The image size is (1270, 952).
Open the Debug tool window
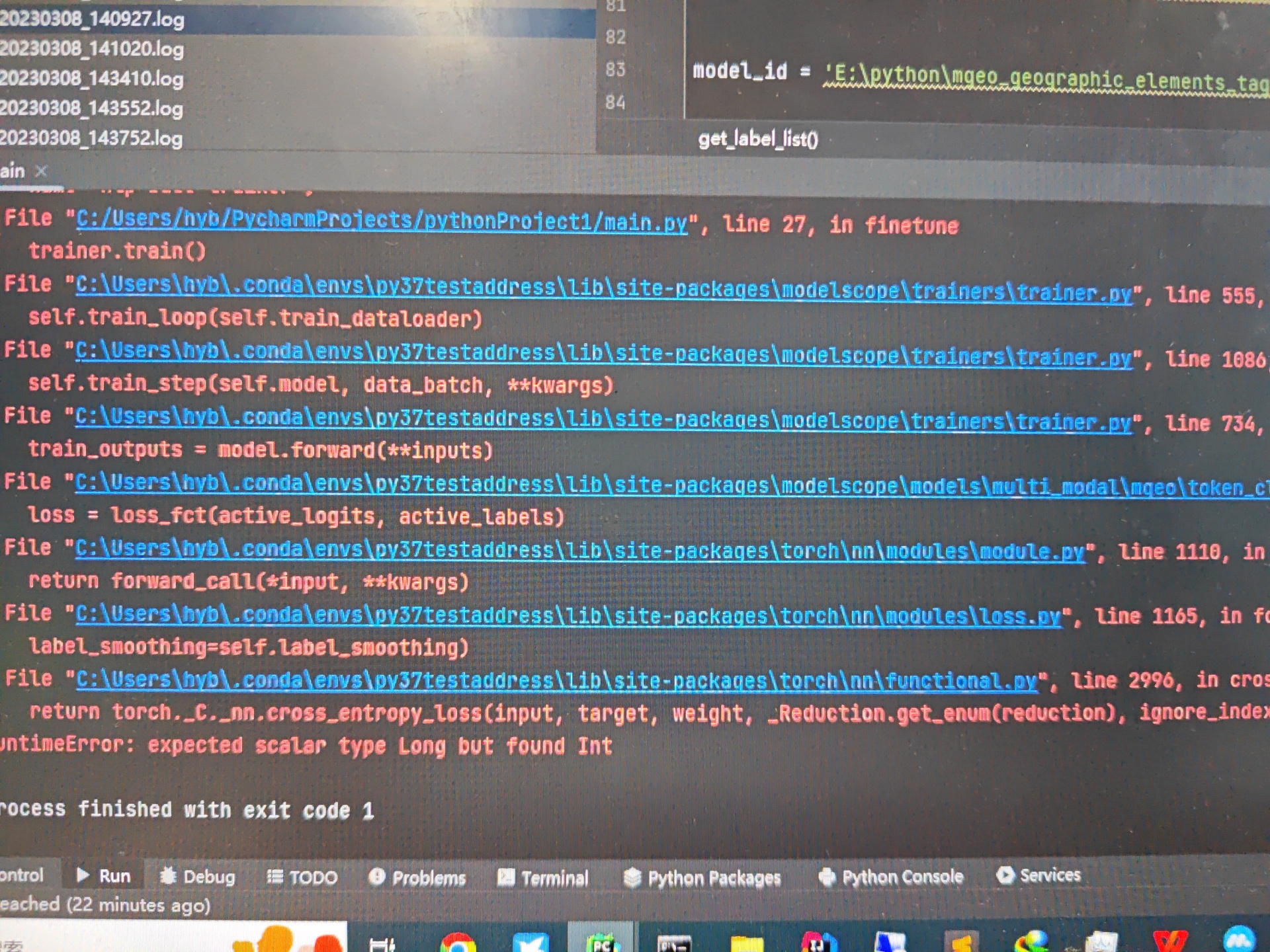[x=198, y=877]
